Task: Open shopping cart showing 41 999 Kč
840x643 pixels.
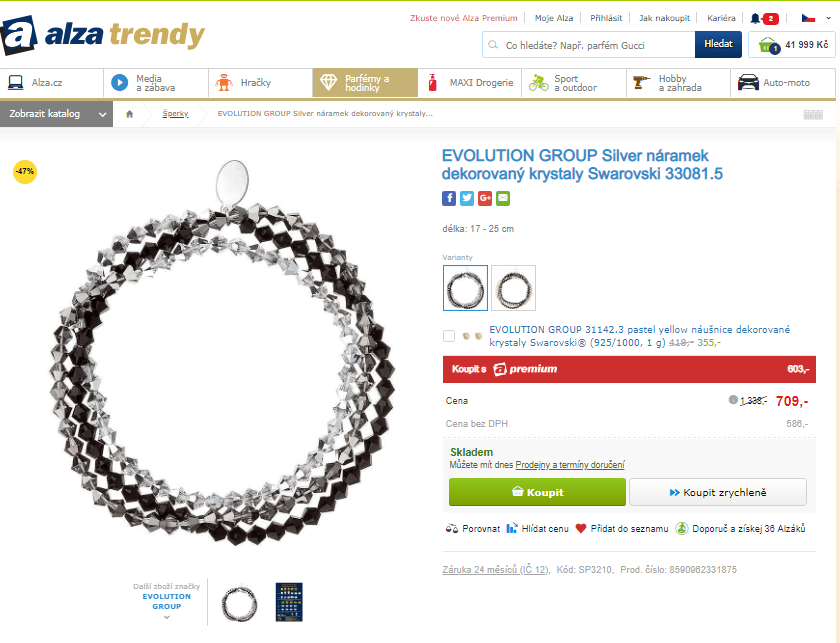Action: coord(792,45)
